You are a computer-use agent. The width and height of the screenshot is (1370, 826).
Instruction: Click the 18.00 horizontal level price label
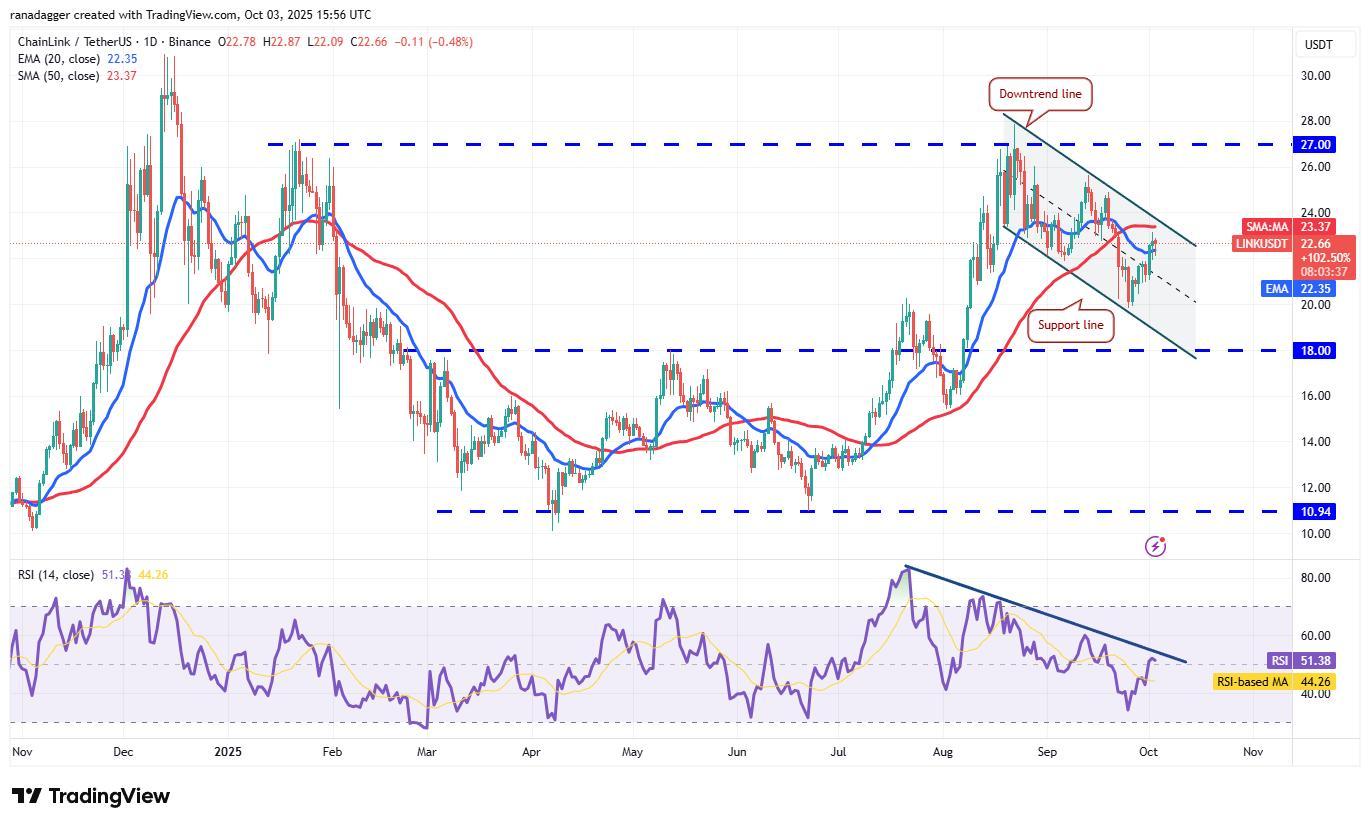[1316, 351]
